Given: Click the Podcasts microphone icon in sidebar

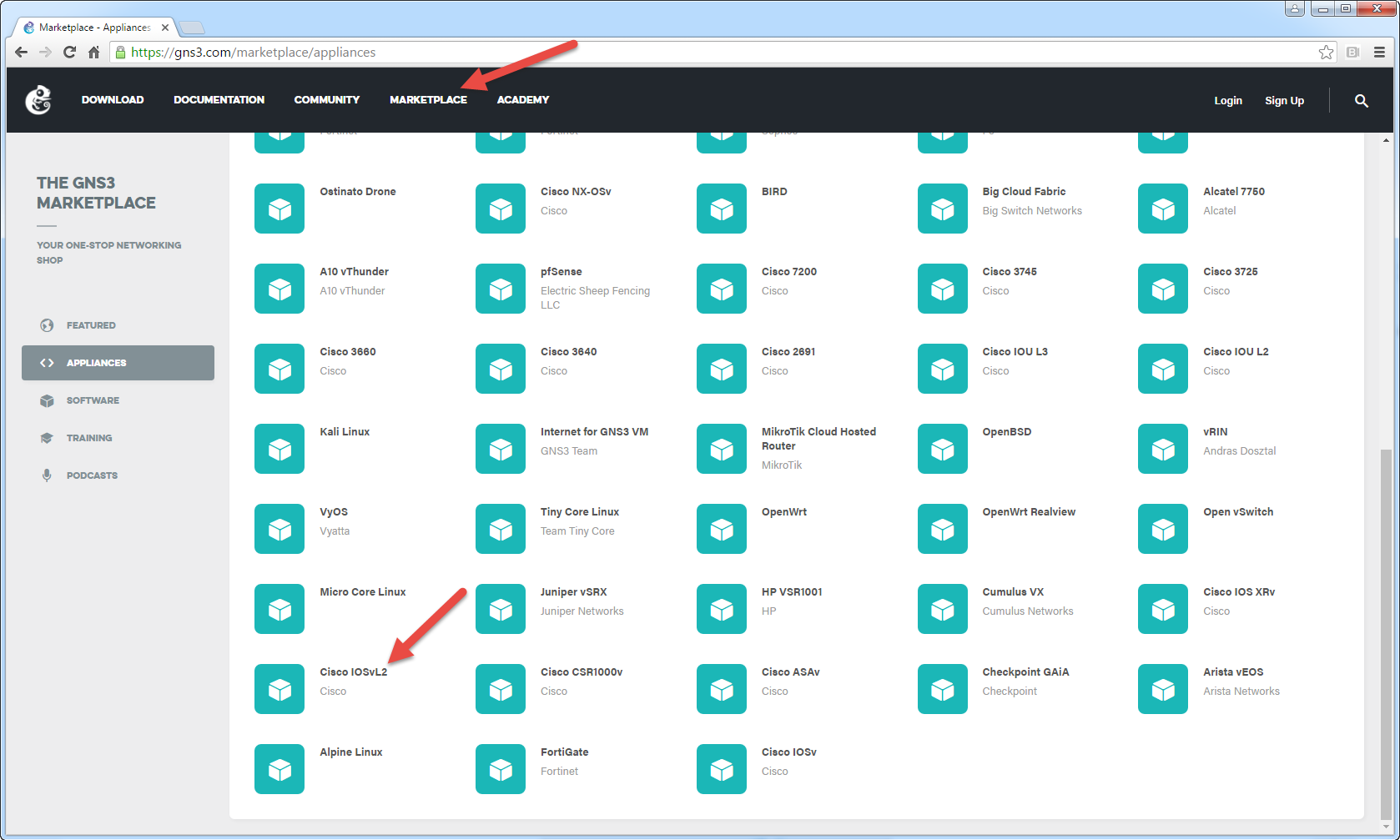Looking at the screenshot, I should [x=47, y=475].
